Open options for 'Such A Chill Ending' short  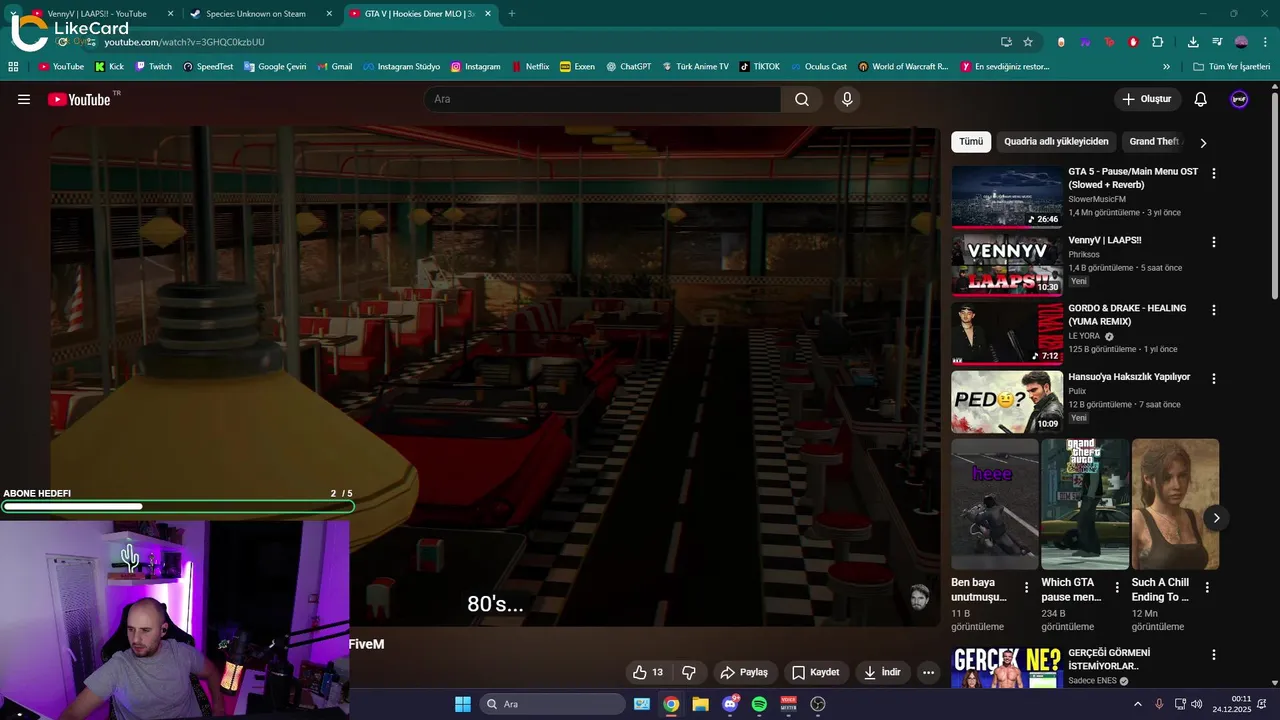click(x=1207, y=587)
